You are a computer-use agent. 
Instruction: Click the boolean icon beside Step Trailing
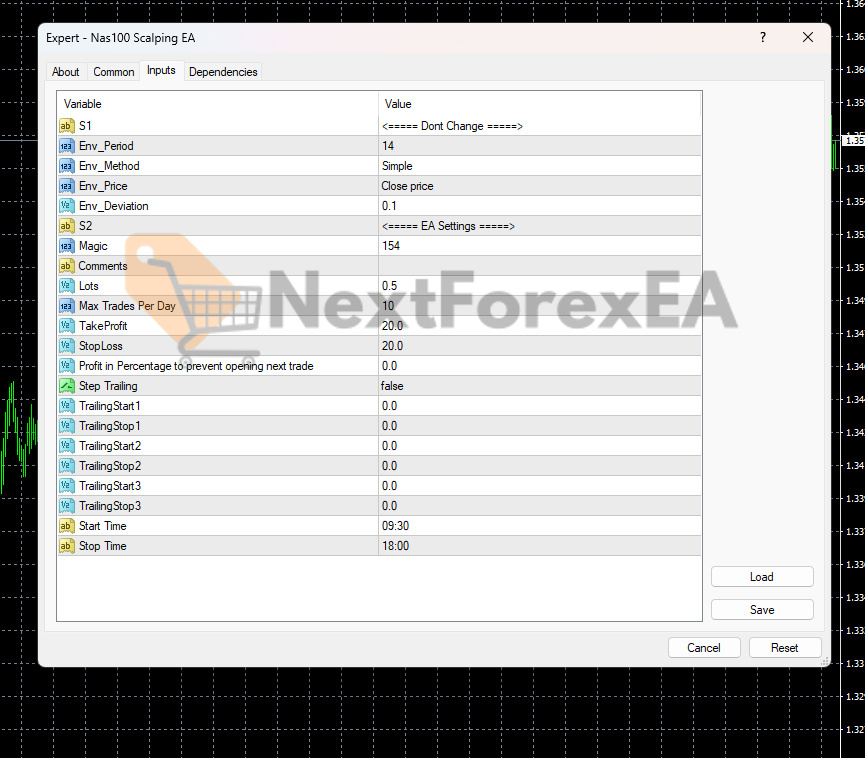67,386
